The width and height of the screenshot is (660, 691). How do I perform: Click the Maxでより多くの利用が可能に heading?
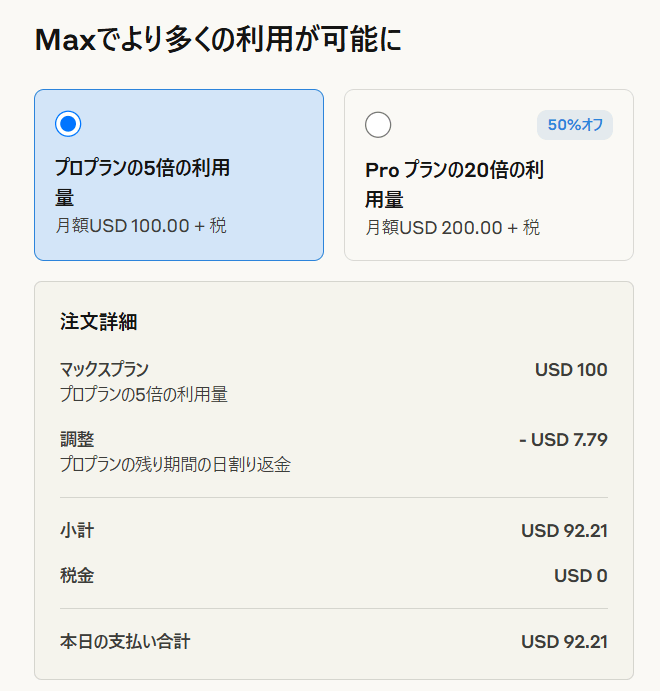point(218,39)
